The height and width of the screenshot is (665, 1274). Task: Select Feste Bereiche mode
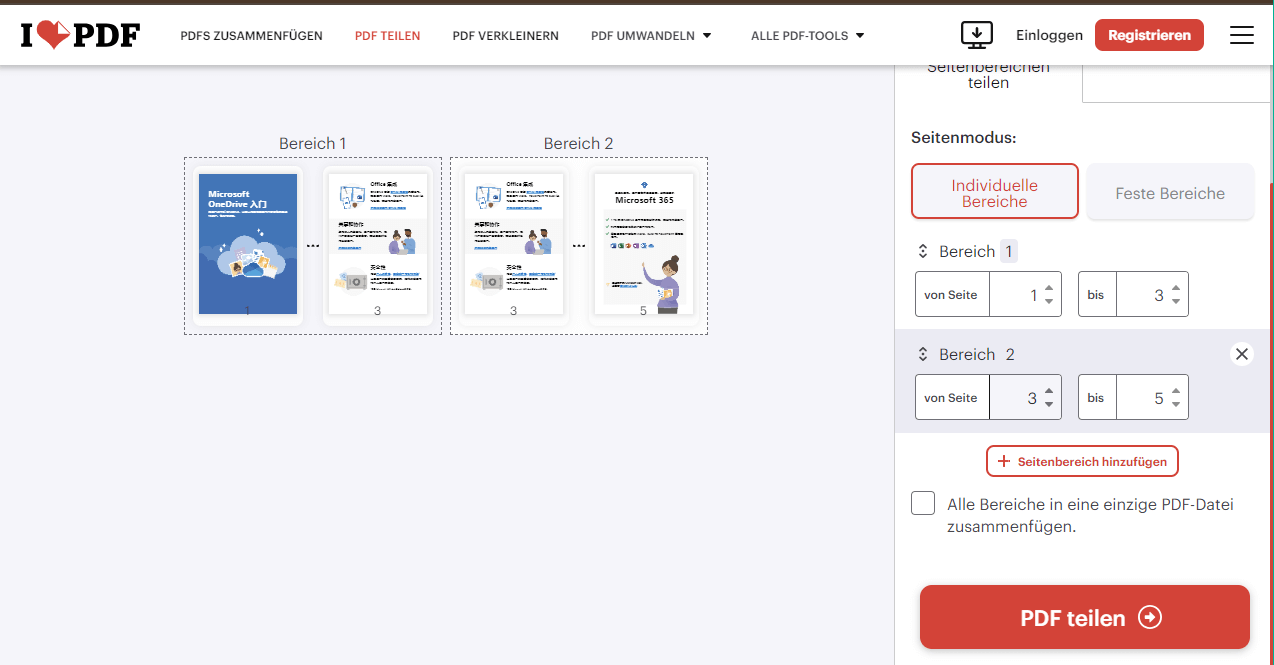pos(1170,192)
